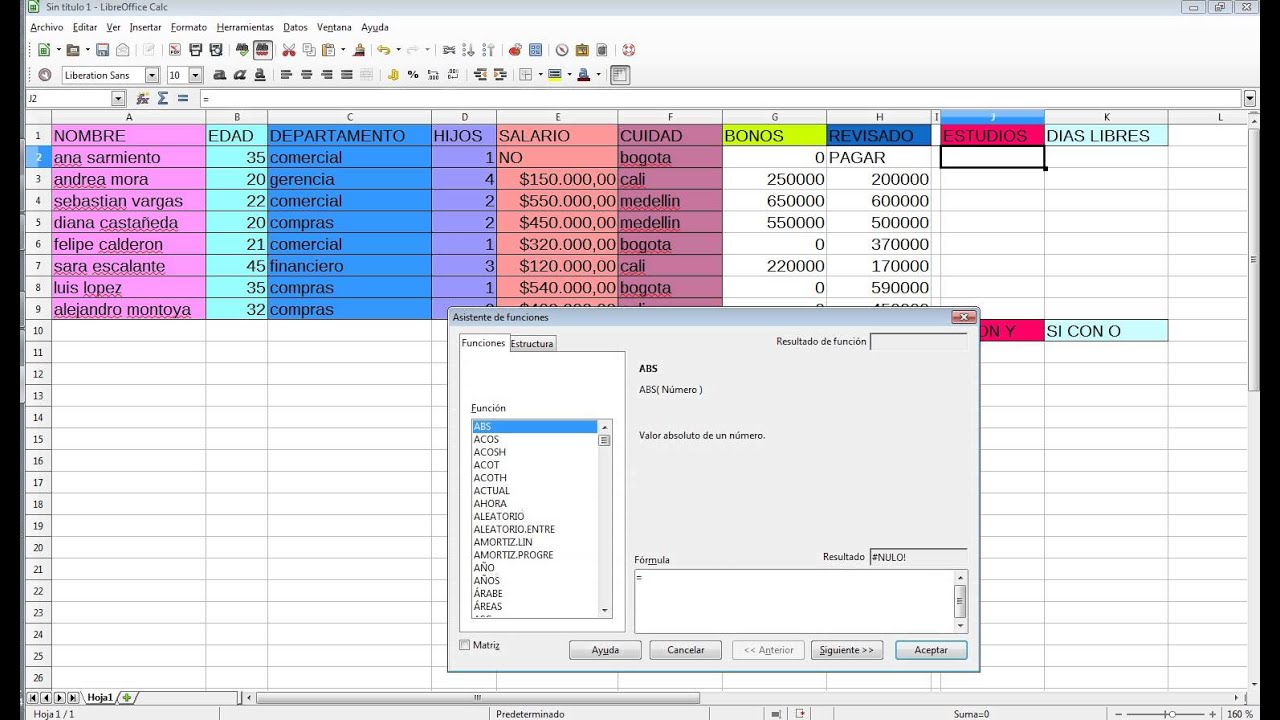Click the Sort Ascending icon
1280x720 pixels.
(469, 50)
